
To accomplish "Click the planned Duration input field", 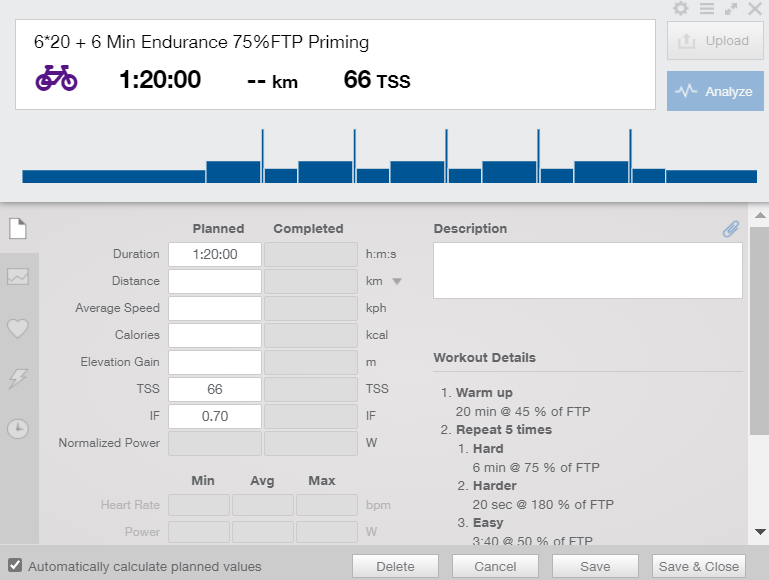I will pos(215,254).
